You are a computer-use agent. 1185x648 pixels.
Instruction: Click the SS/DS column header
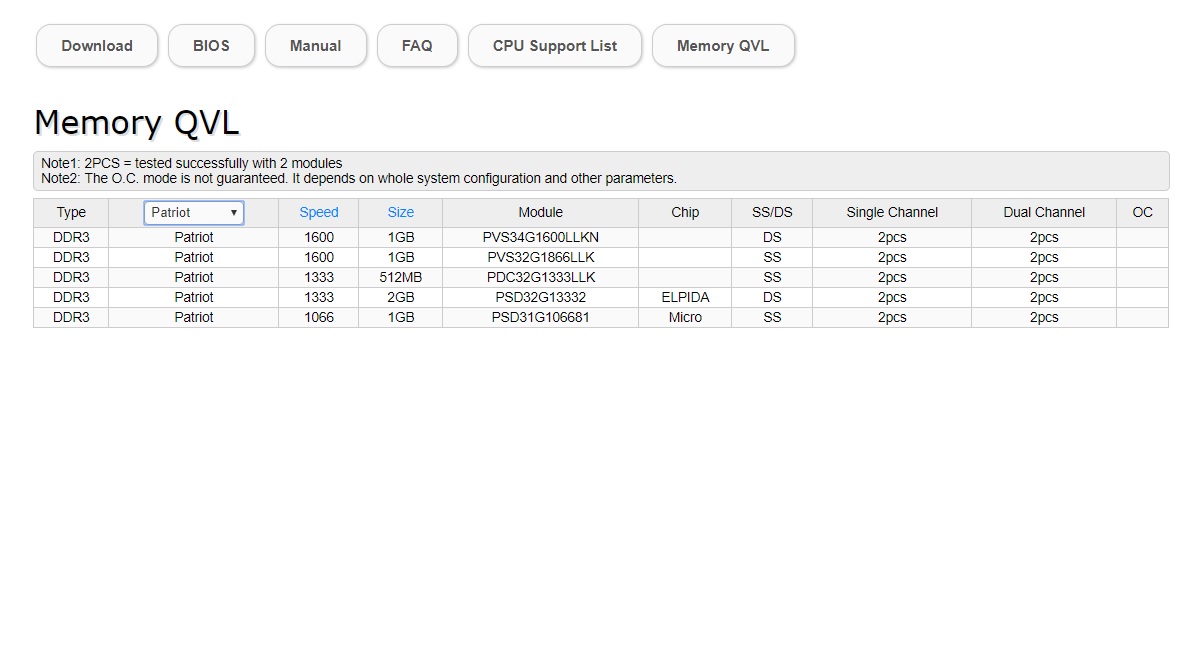pos(772,212)
